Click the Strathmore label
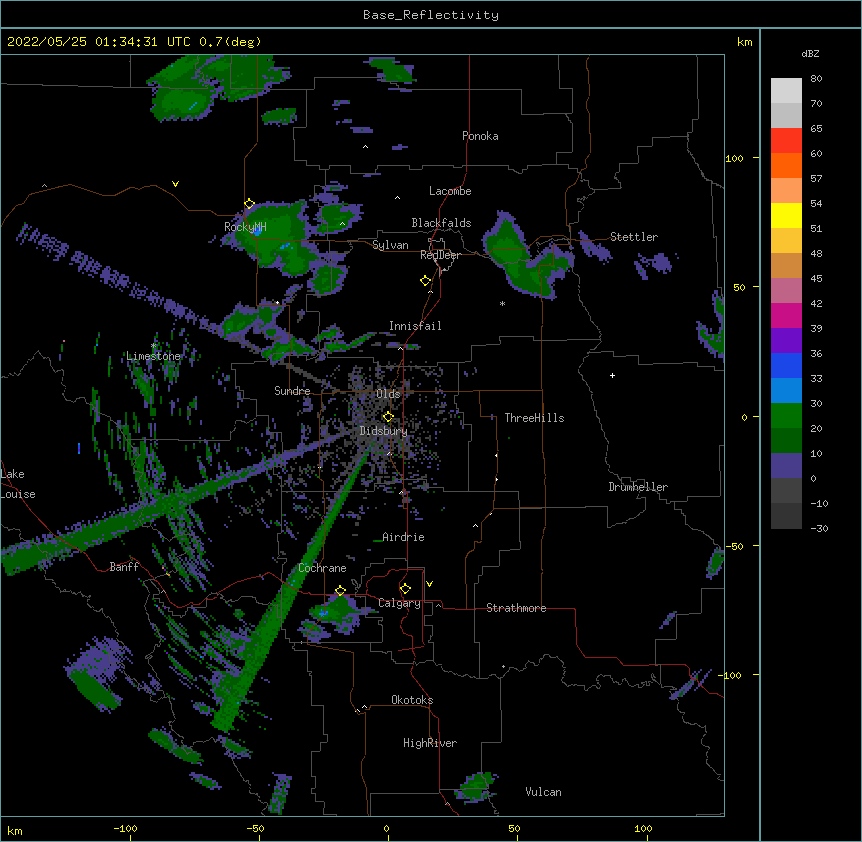Viewport: 862px width, 842px height. [516, 608]
